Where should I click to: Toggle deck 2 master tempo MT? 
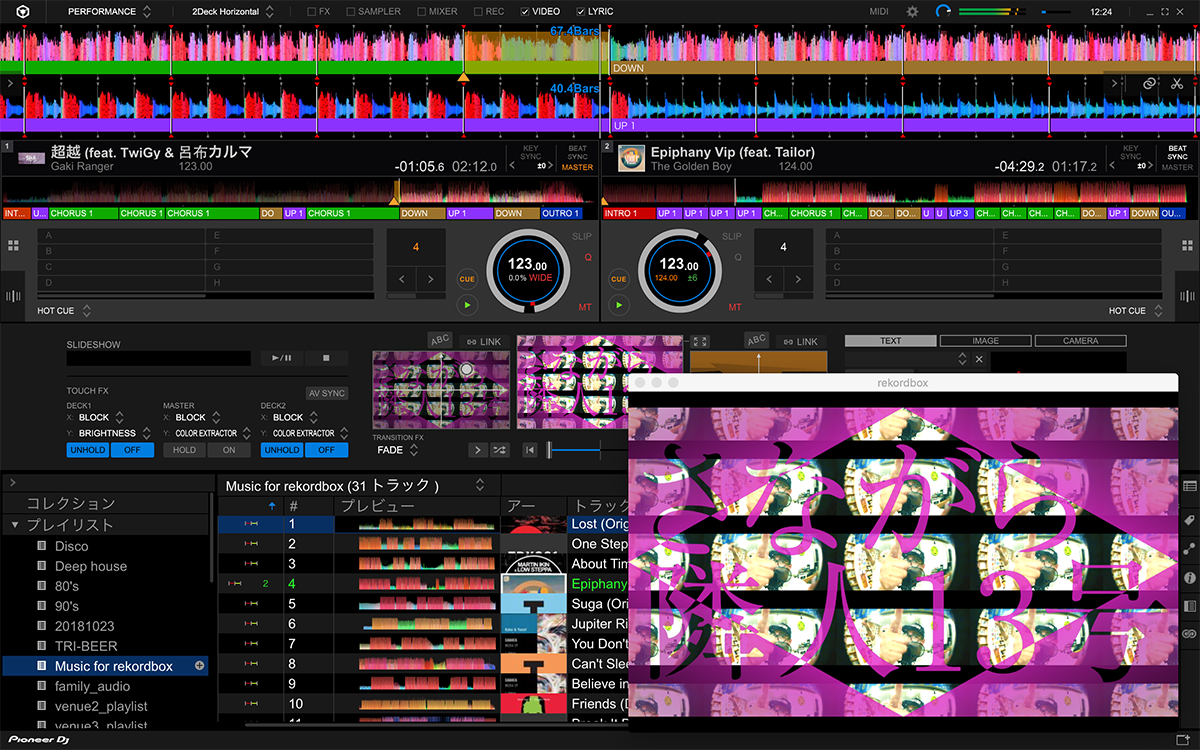[x=735, y=307]
